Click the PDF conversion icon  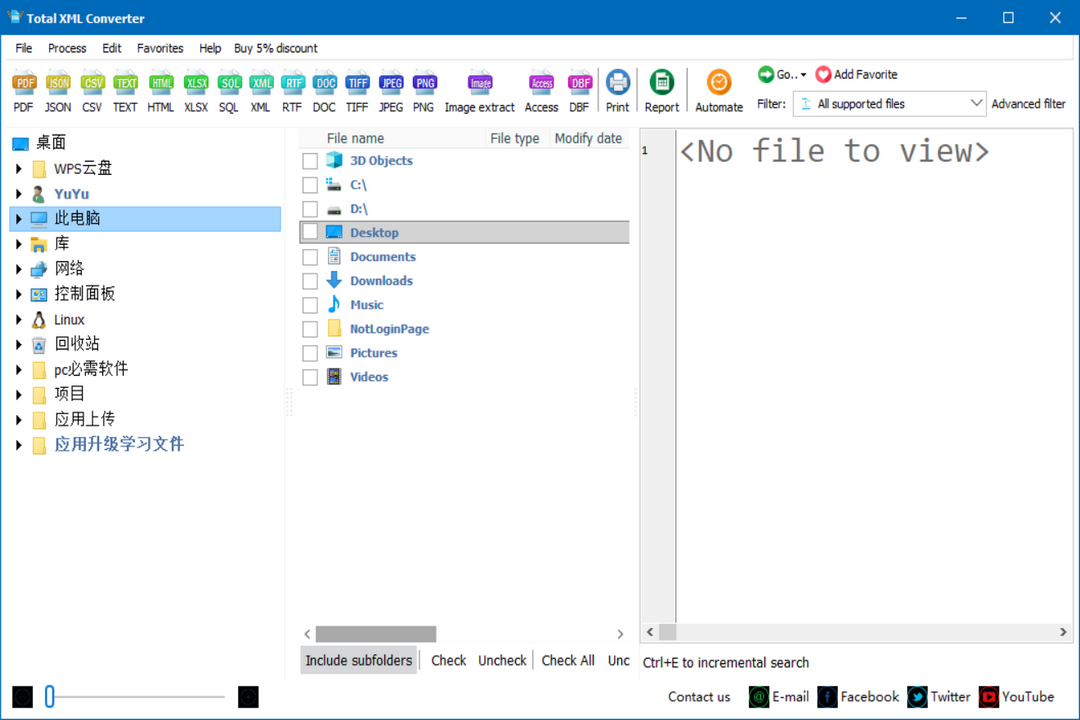point(24,84)
